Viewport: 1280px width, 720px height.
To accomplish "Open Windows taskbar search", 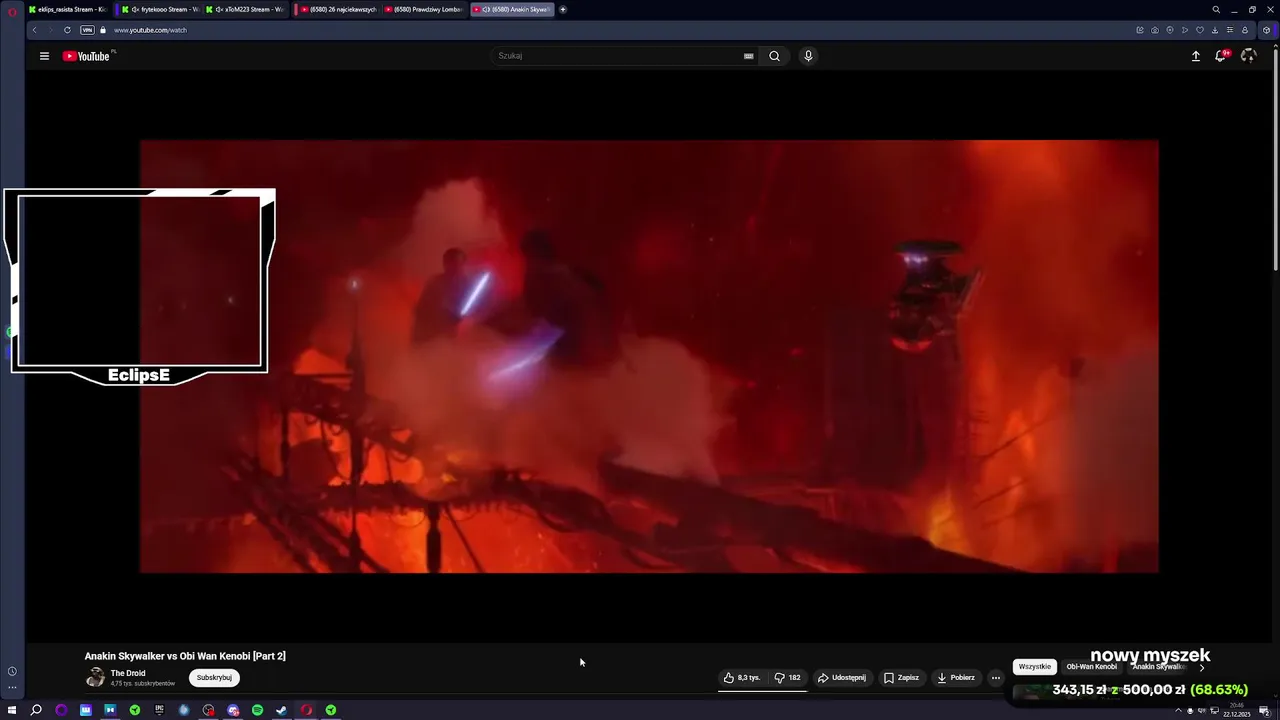I will point(36,710).
